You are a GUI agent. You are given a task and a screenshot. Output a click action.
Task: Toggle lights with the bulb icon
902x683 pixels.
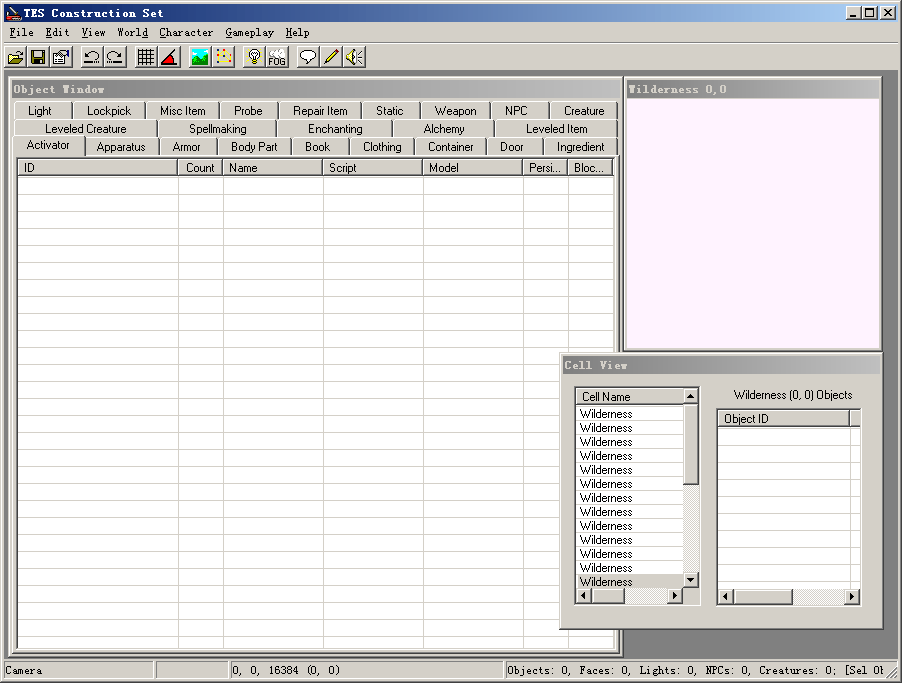pos(254,57)
